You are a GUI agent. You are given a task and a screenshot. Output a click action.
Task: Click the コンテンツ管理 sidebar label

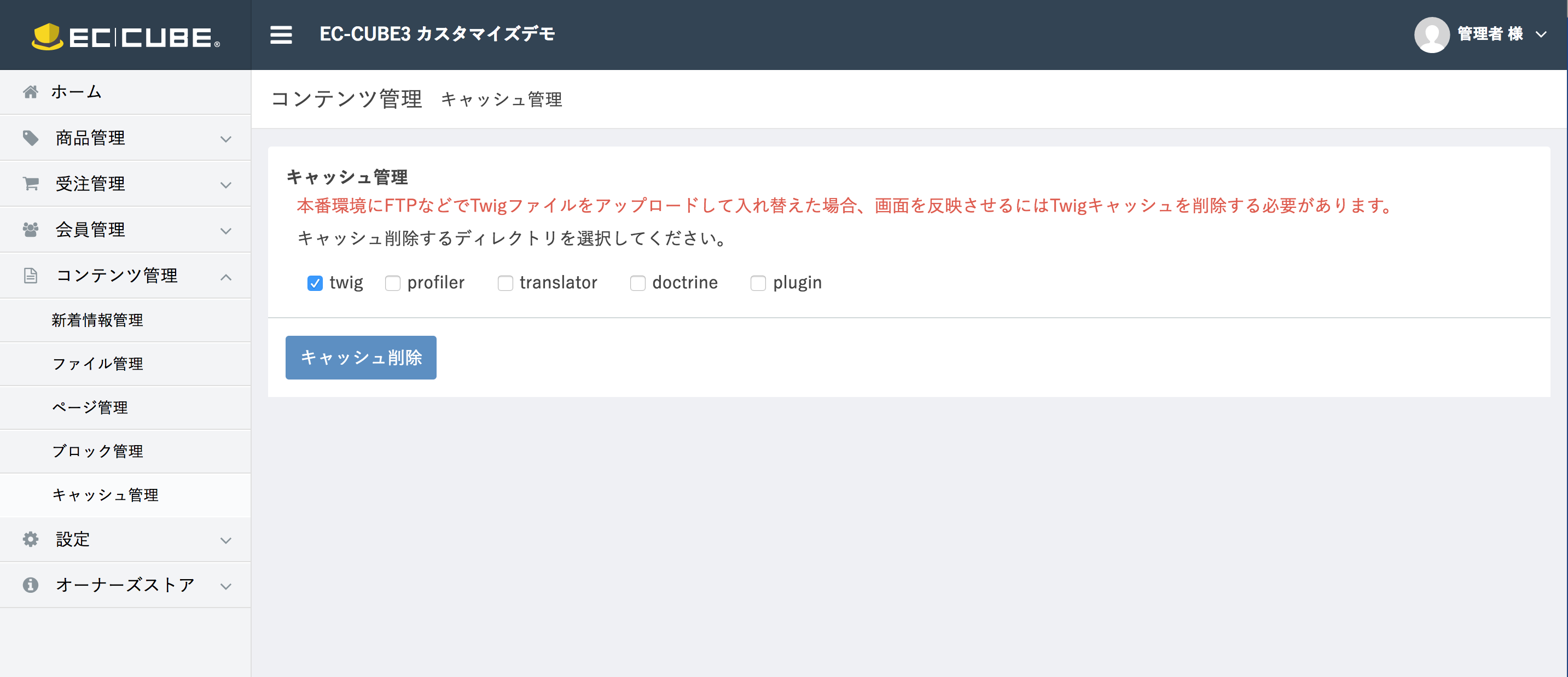[117, 276]
